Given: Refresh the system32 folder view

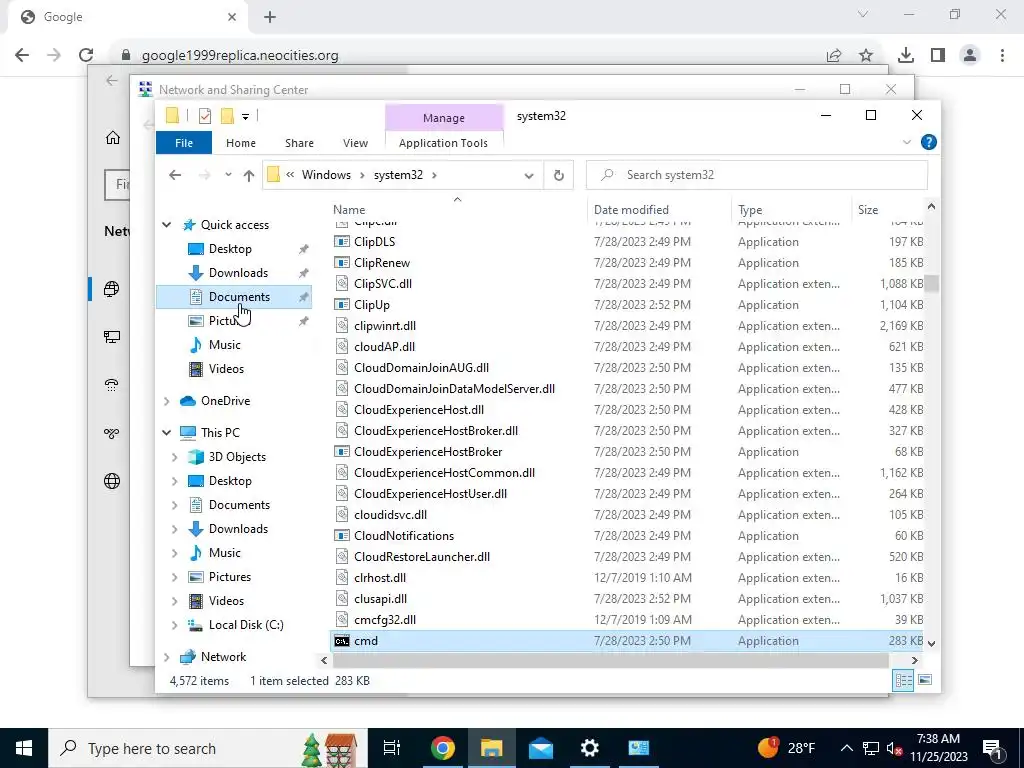Looking at the screenshot, I should 558,175.
